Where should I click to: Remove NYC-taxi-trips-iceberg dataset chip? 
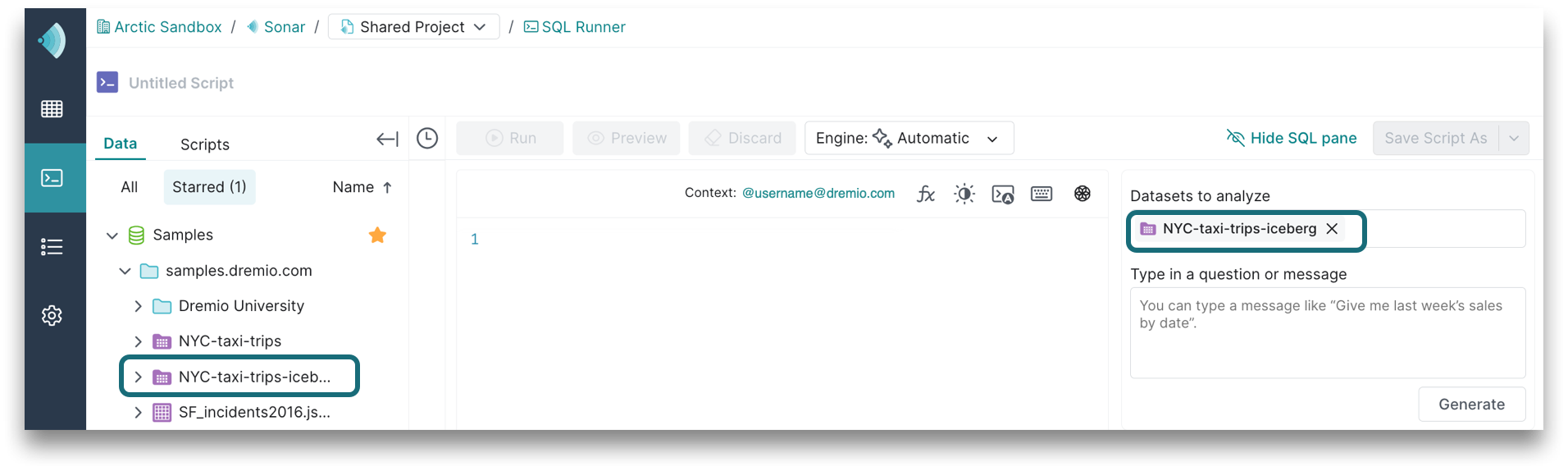pyautogui.click(x=1332, y=229)
